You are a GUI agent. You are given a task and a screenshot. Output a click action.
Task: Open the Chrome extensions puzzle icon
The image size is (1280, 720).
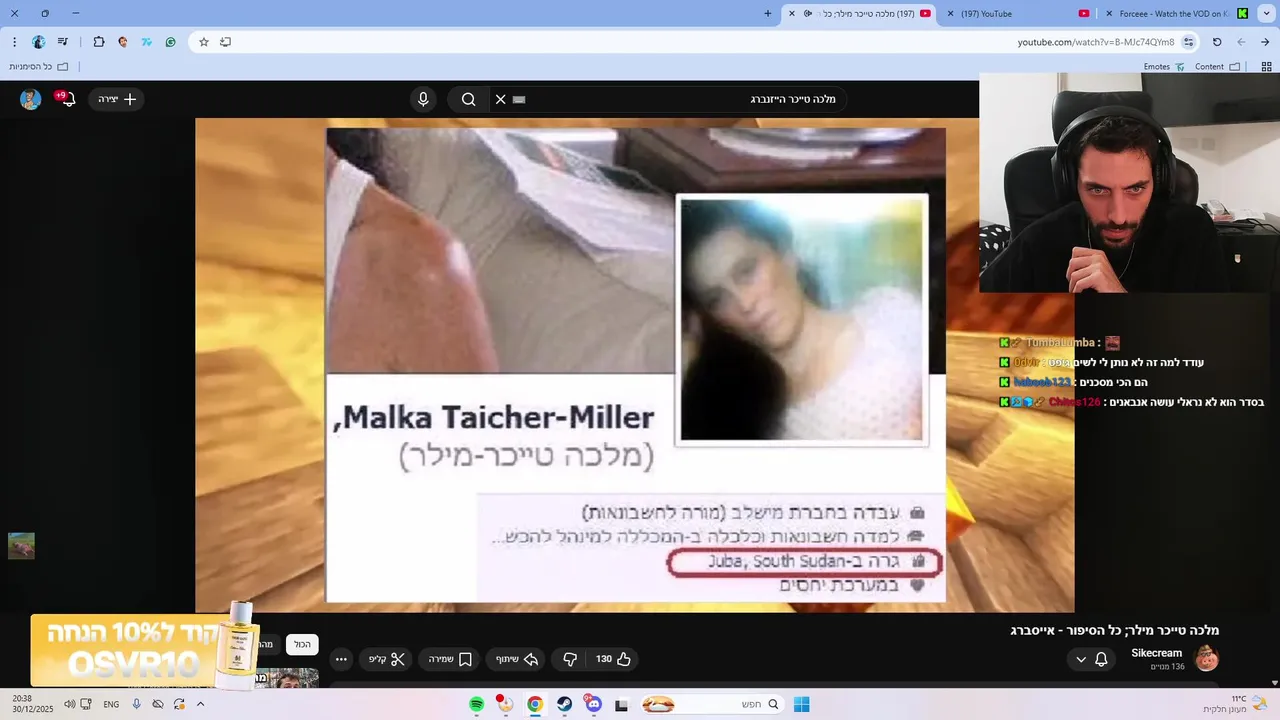point(98,42)
